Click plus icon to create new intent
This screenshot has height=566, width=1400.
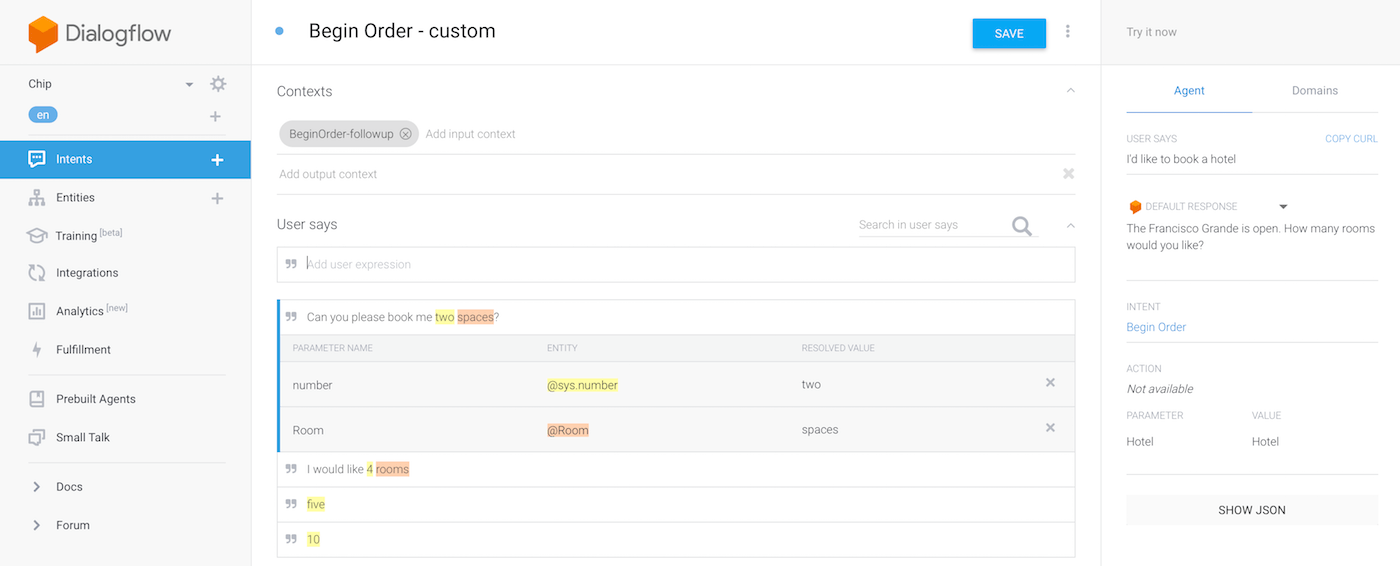pyautogui.click(x=217, y=160)
